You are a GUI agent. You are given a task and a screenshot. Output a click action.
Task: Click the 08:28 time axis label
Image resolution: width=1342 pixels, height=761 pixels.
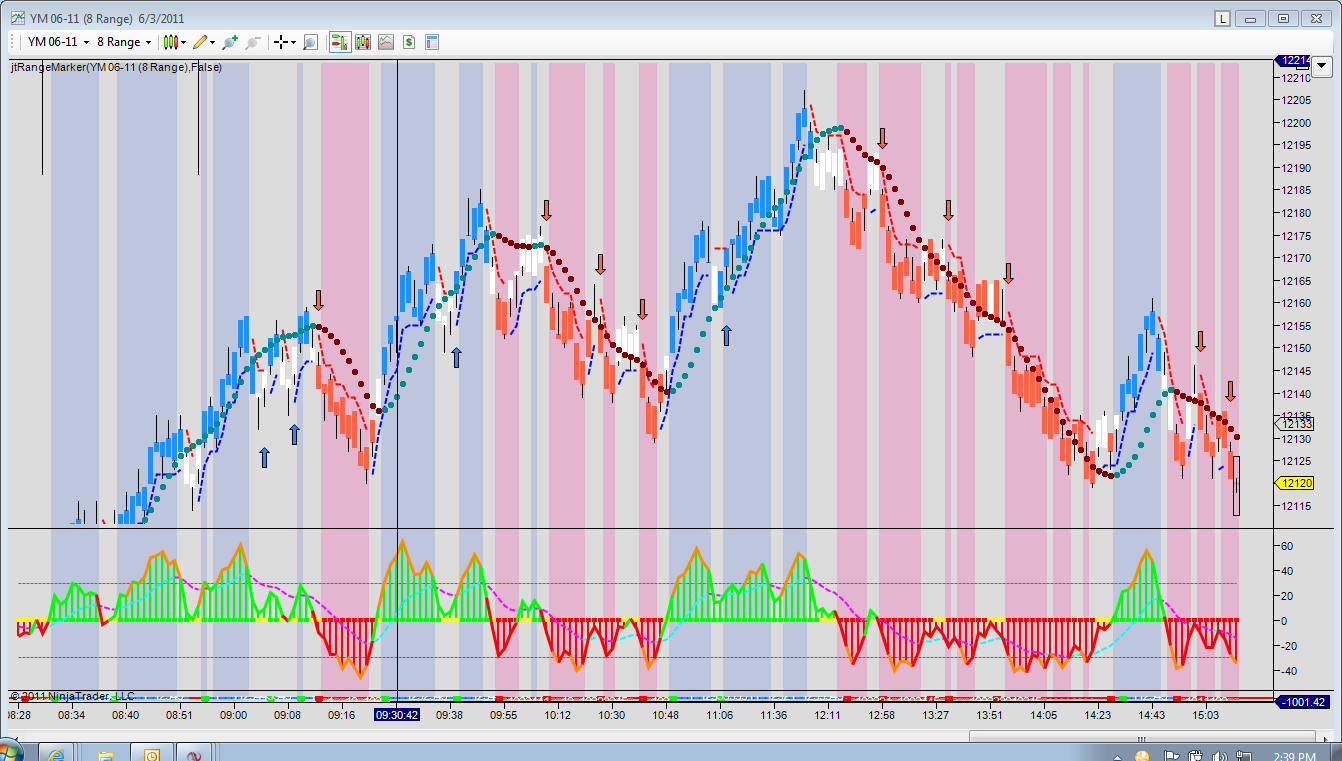20,715
